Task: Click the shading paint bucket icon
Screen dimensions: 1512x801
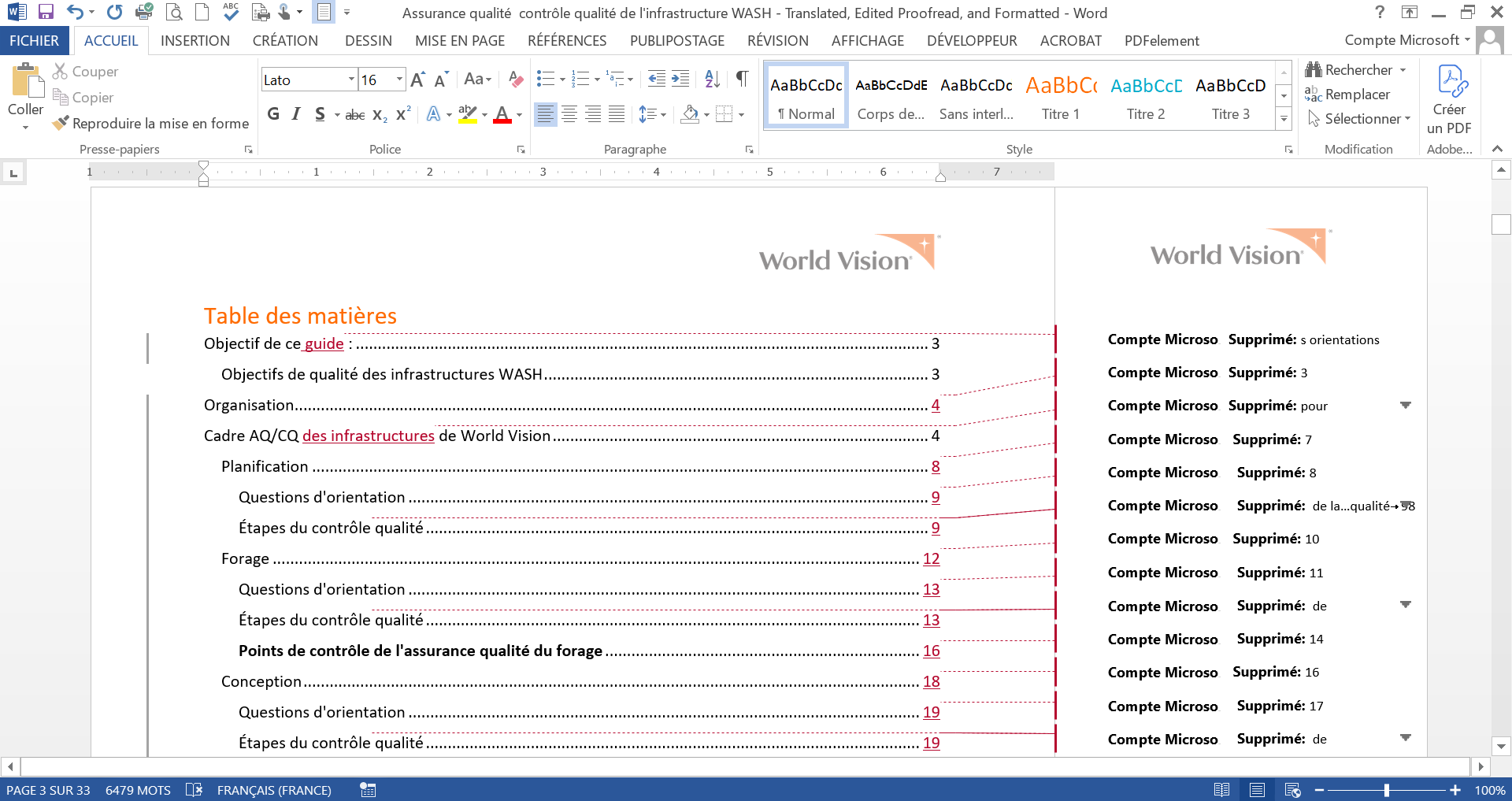Action: pyautogui.click(x=690, y=114)
